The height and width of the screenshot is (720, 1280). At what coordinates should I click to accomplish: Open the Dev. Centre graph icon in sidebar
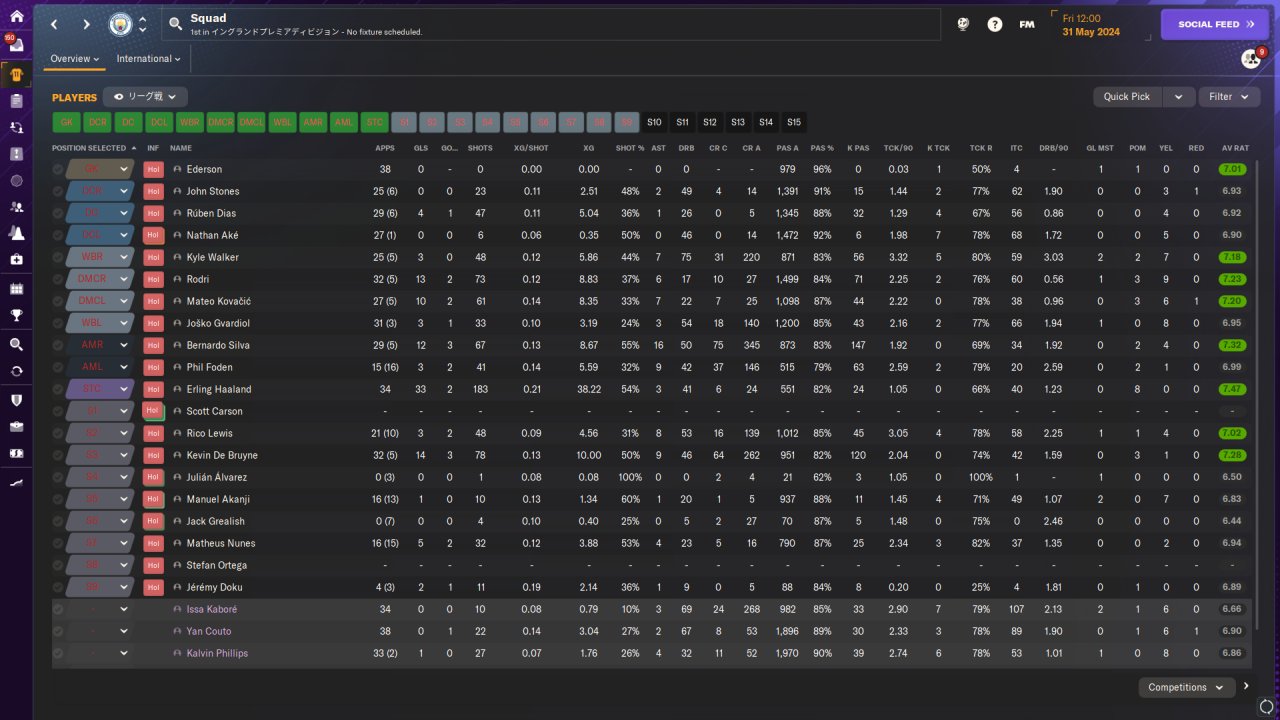(x=16, y=482)
